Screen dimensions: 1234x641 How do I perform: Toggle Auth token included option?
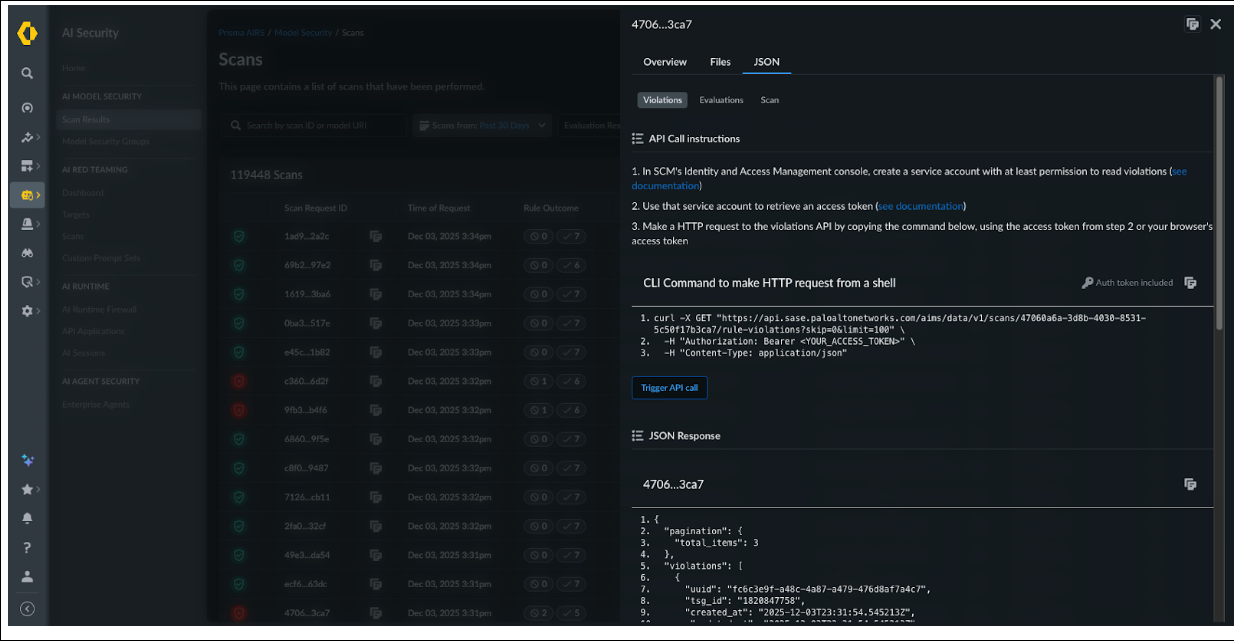(x=1127, y=283)
